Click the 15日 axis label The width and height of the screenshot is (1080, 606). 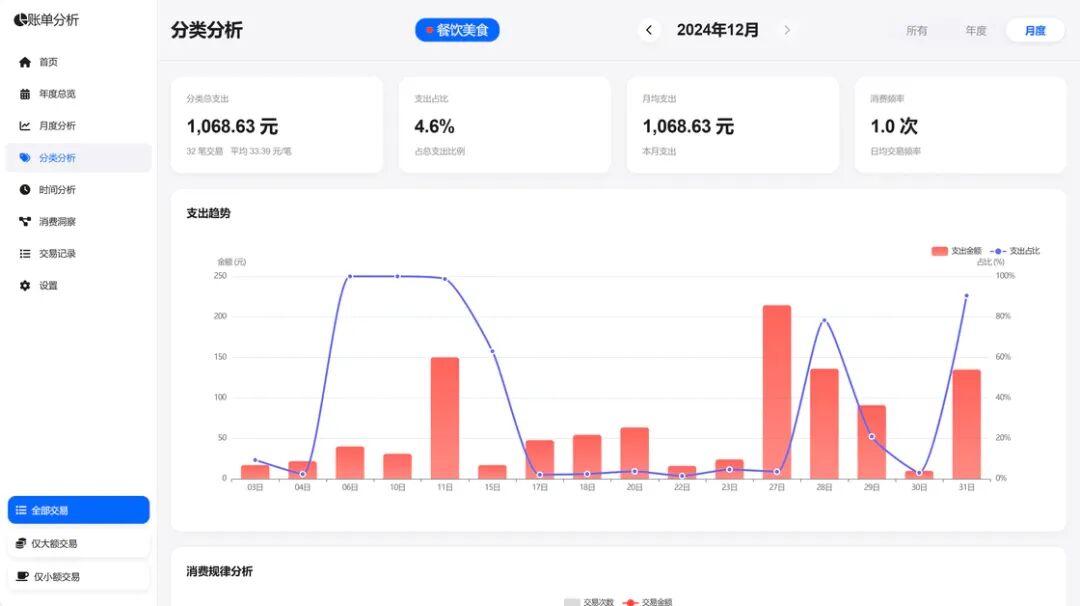[492, 487]
